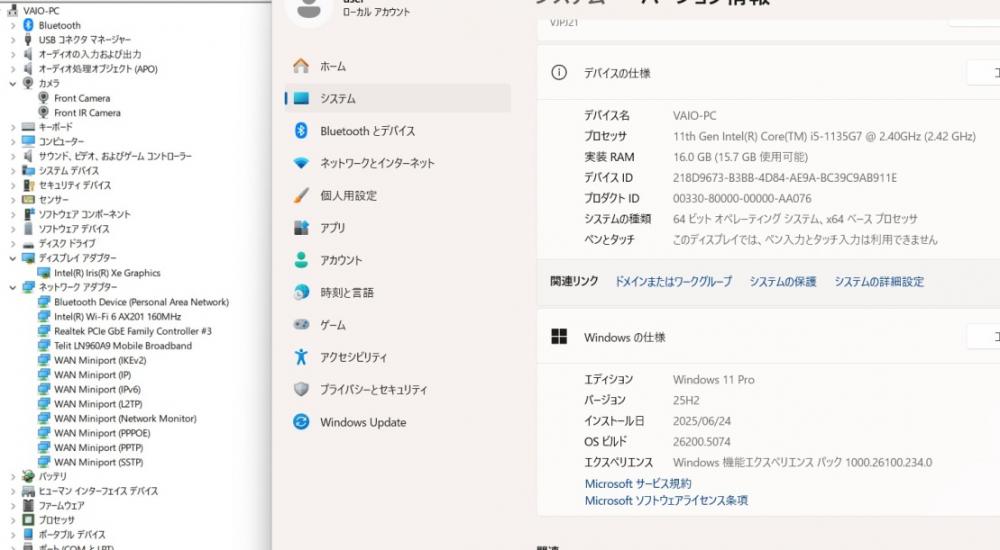Select Bluetooth Device (Personal Area Network)
Screen dimensions: 1000x550
pyautogui.click(x=142, y=302)
